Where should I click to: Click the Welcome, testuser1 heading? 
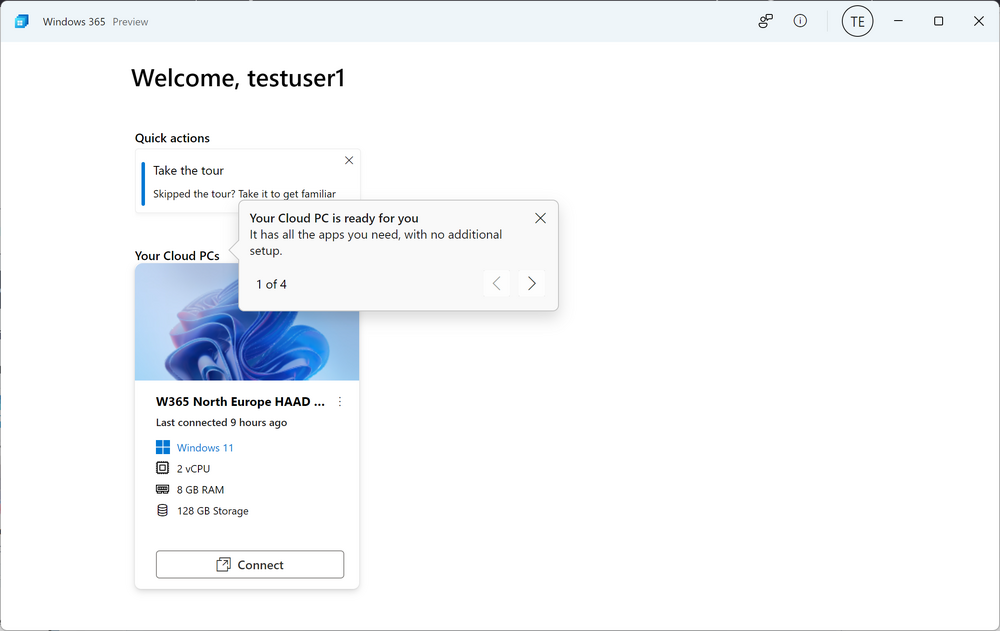point(238,78)
